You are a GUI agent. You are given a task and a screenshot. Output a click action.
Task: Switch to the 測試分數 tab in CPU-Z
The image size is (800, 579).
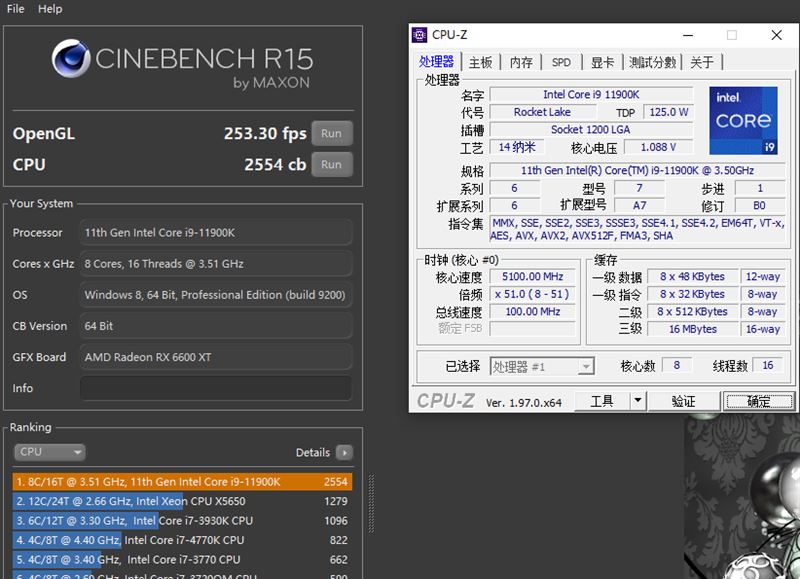(652, 62)
